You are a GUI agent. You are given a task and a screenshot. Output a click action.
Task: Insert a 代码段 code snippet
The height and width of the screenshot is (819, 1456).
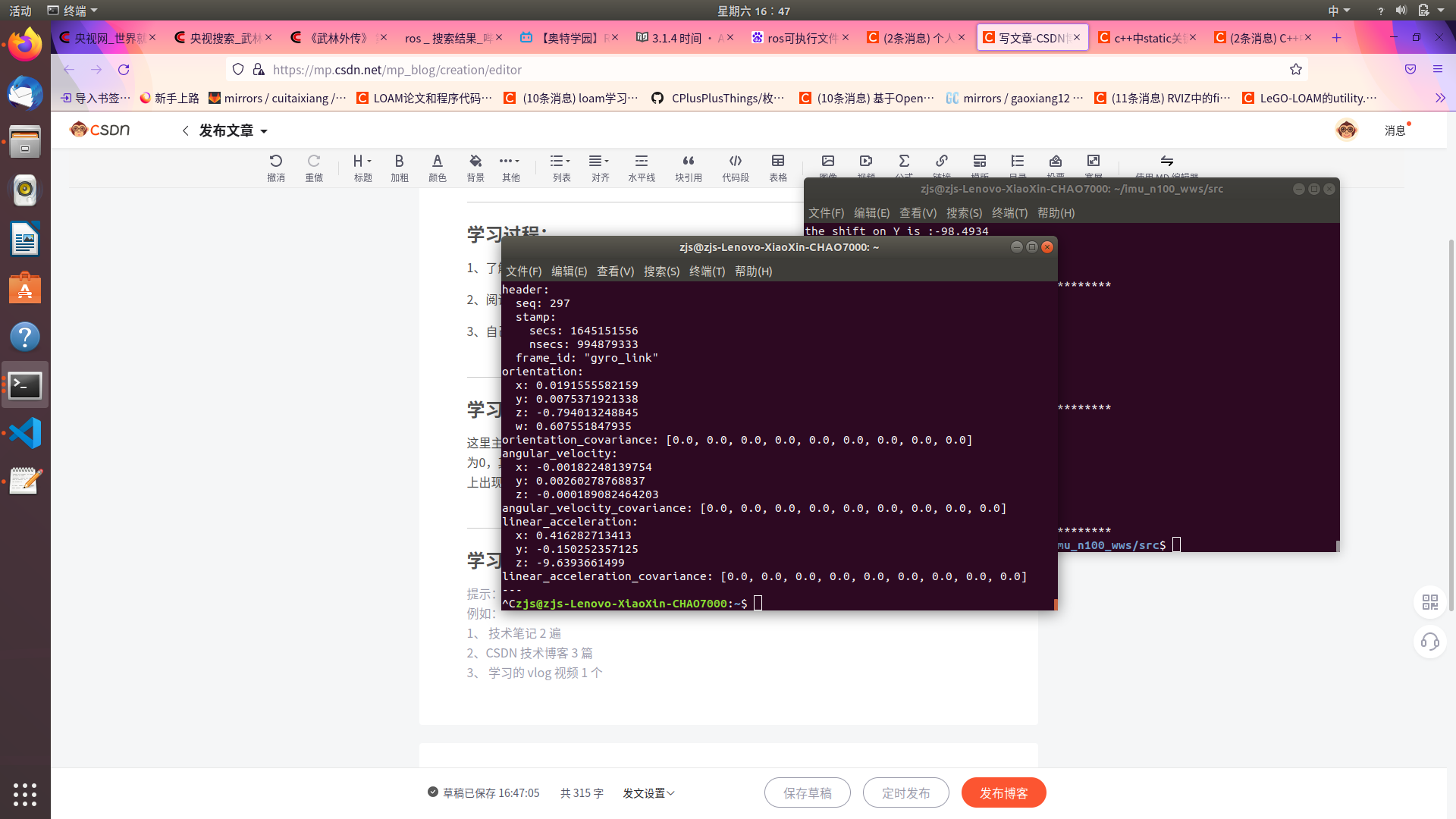[735, 161]
